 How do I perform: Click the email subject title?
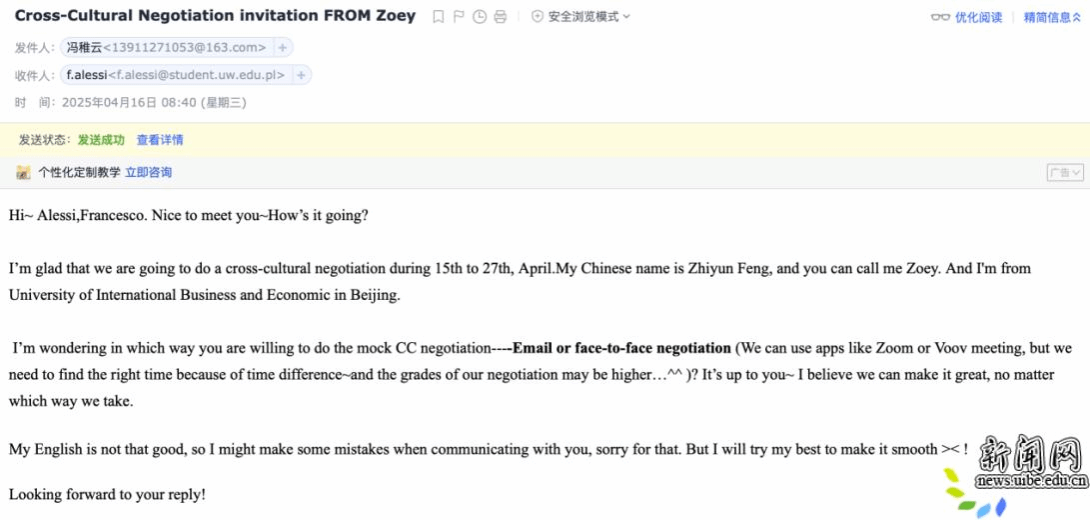[215, 15]
